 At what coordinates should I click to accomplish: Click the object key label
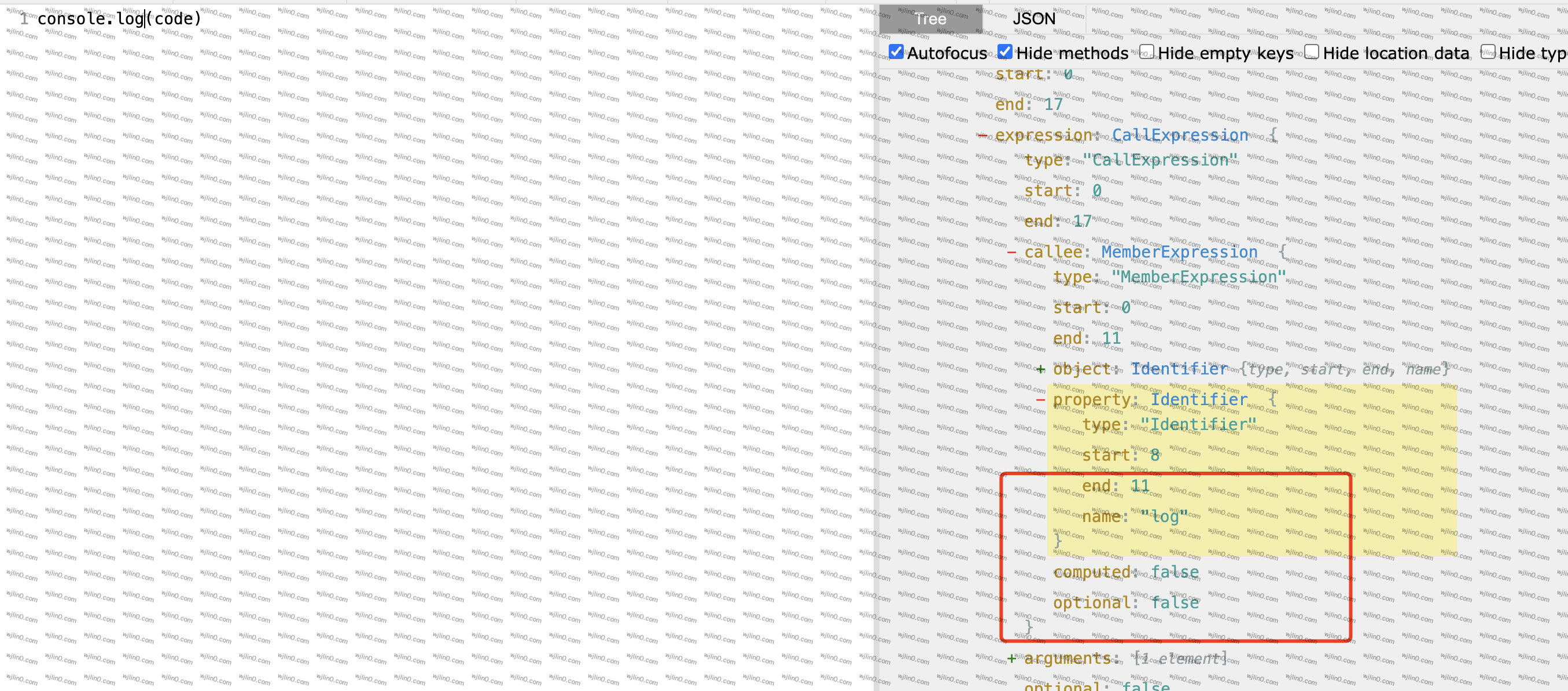(1082, 369)
